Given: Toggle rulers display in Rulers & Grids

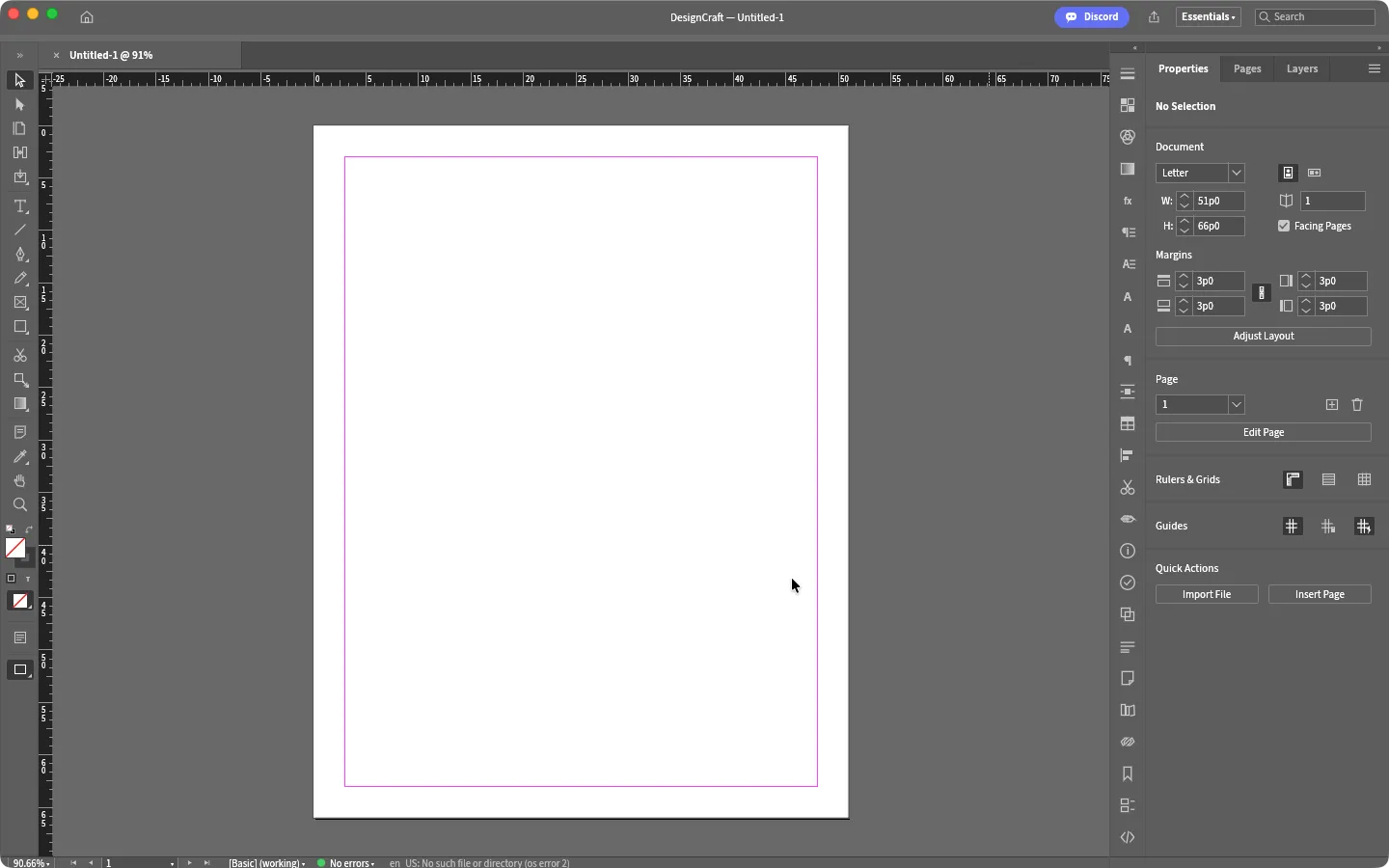Looking at the screenshot, I should (1294, 480).
